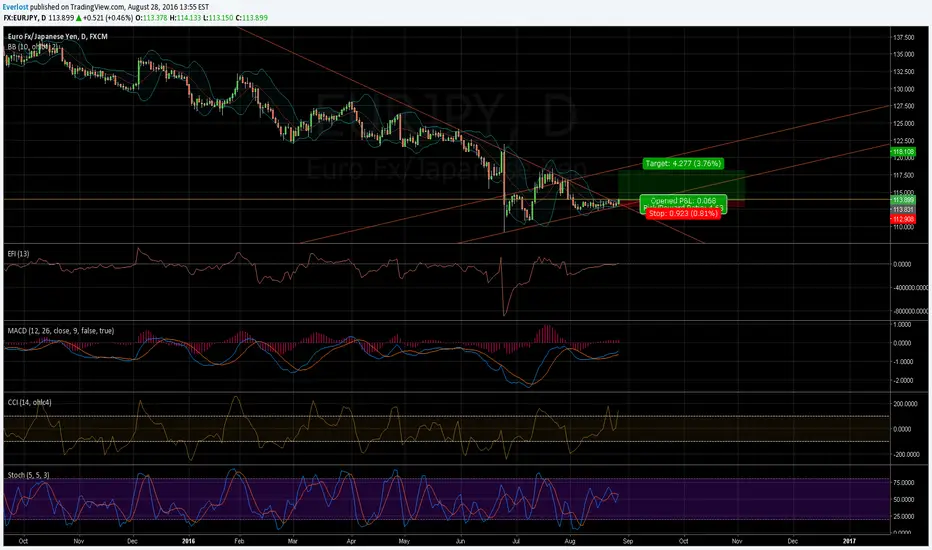
Task: Open the Everlost author link
Action: pyautogui.click(x=15, y=7)
